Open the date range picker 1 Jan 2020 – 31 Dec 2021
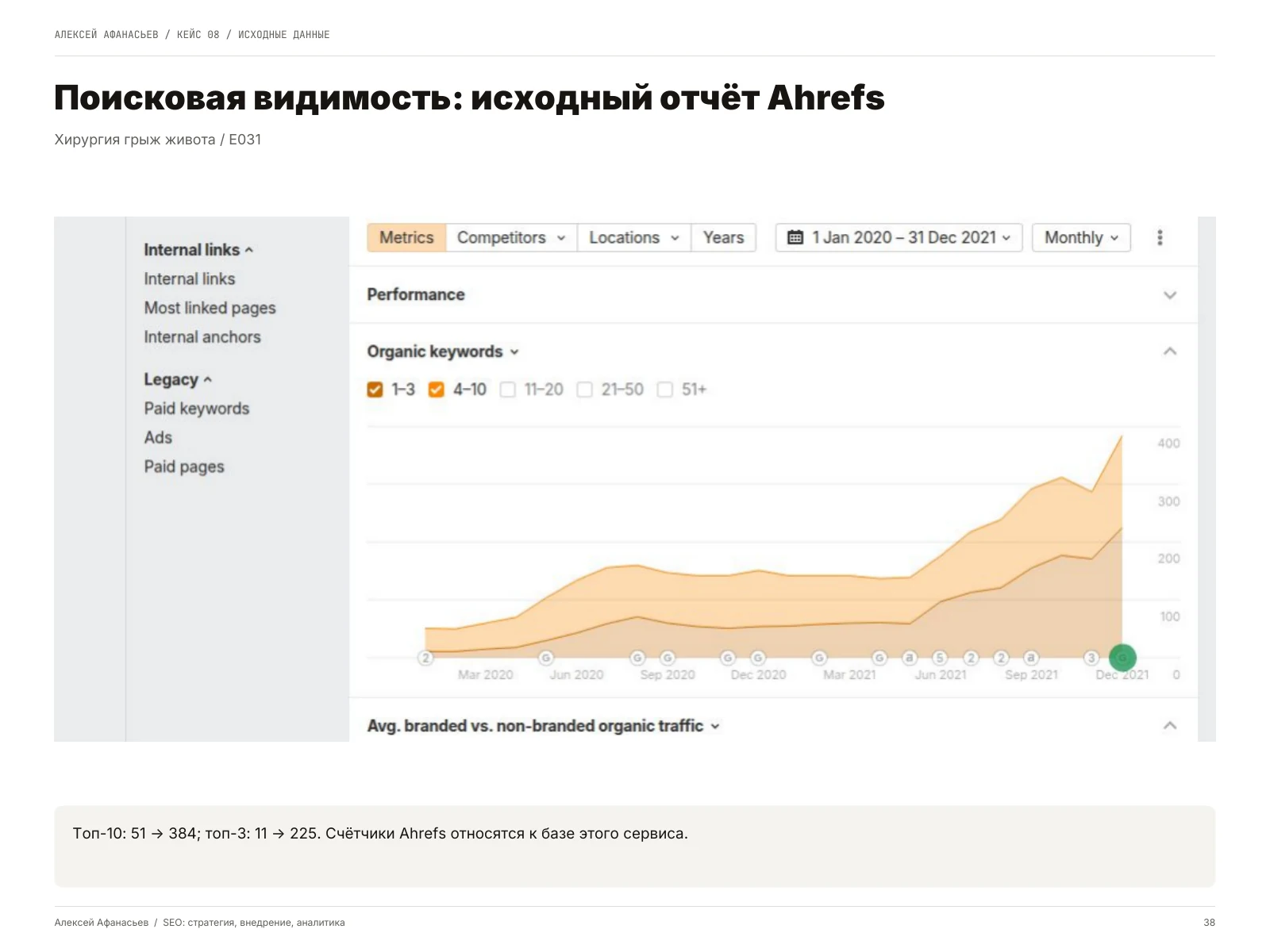This screenshot has height=952, width=1270. click(x=899, y=238)
